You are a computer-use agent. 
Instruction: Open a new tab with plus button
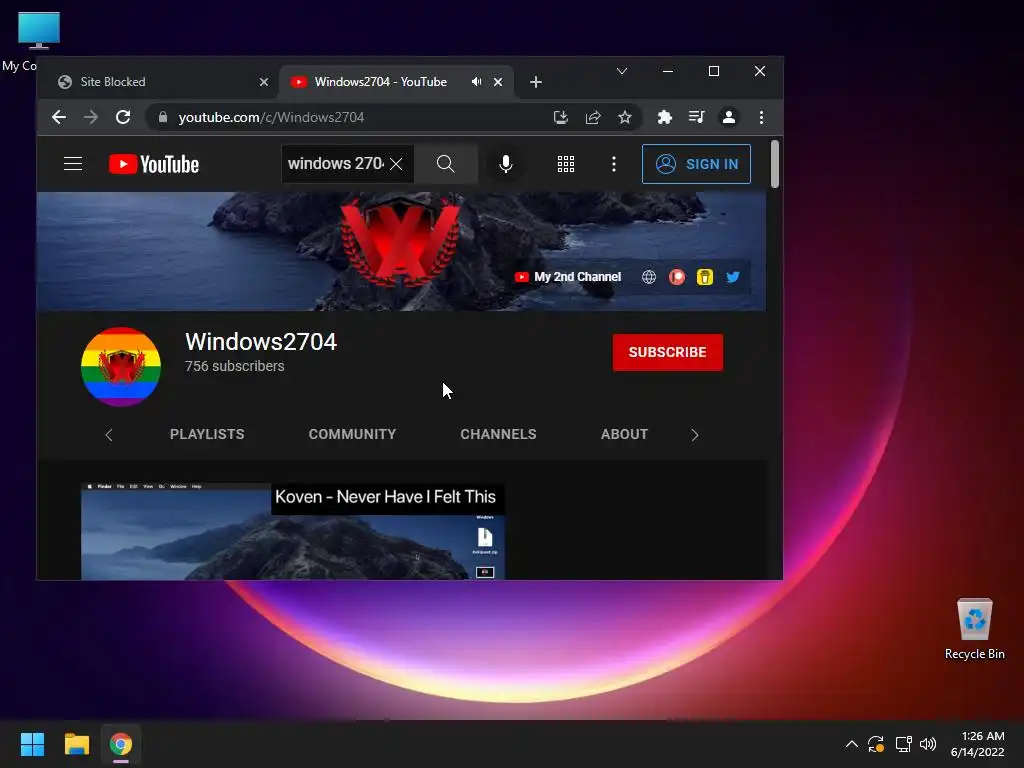(x=536, y=82)
